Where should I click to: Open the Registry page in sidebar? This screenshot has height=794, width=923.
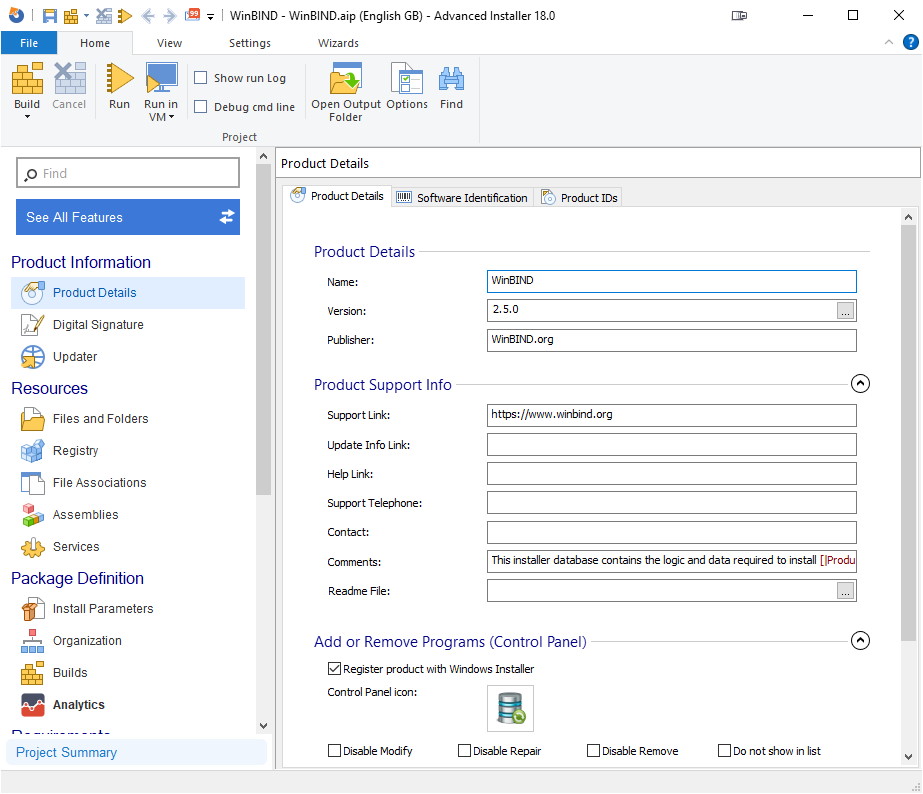pyautogui.click(x=128, y=451)
